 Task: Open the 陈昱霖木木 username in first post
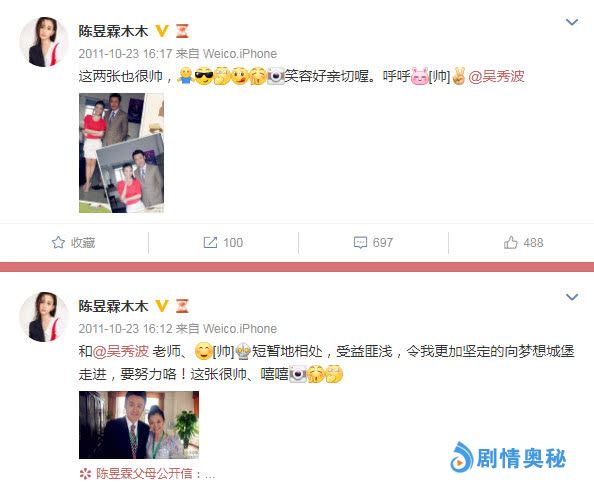click(113, 31)
